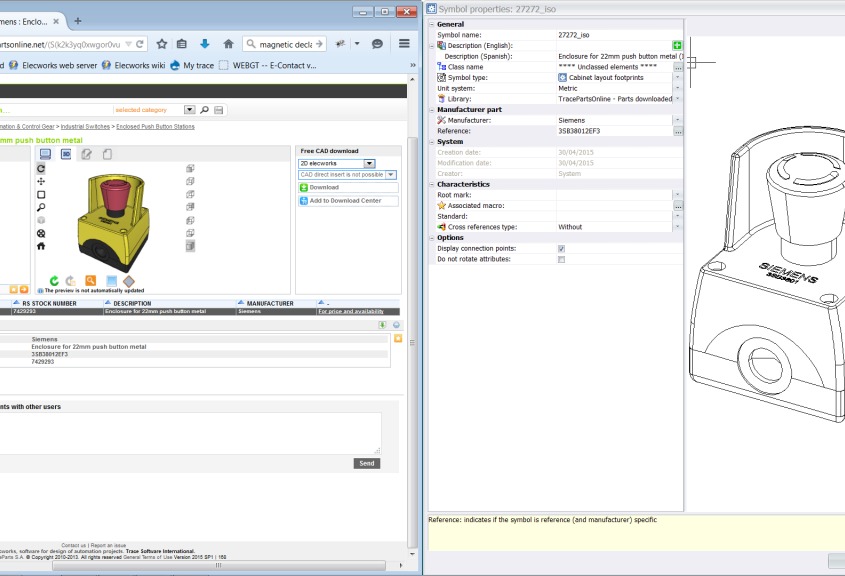Click the blue square icon under preview
This screenshot has width=845, height=576.
tap(112, 281)
